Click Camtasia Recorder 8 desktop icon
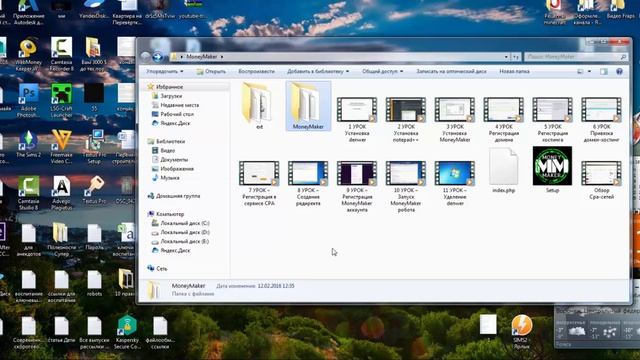The width and height of the screenshot is (640, 360). tap(61, 54)
